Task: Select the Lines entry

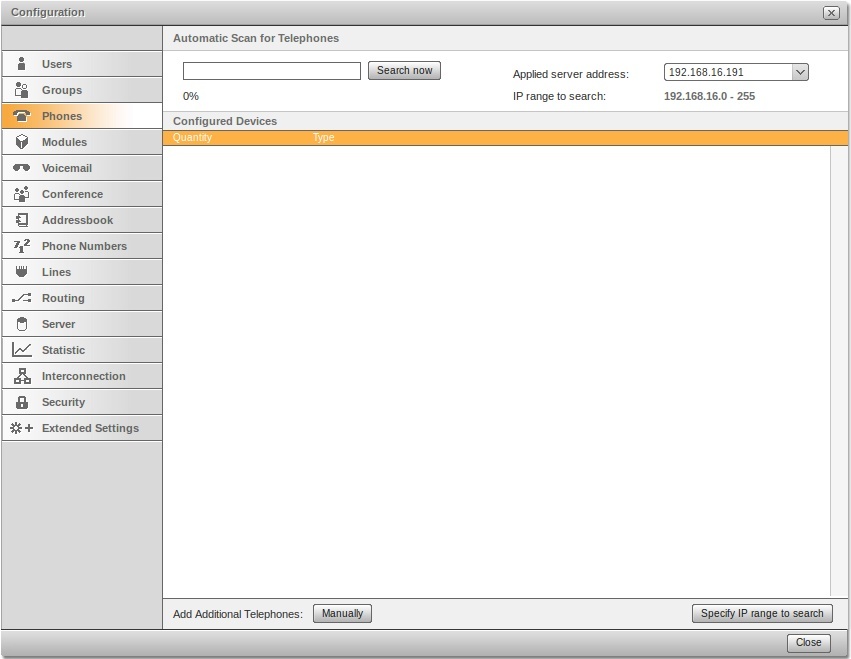Action: [x=82, y=272]
